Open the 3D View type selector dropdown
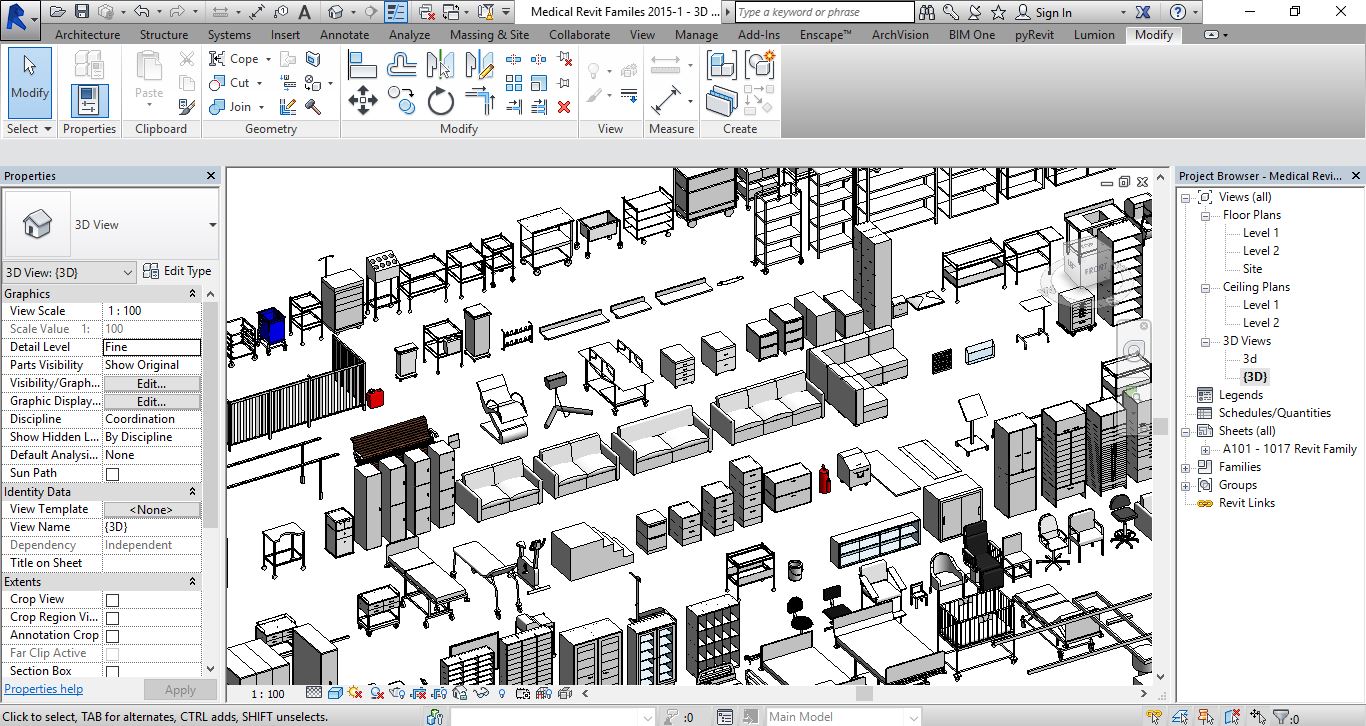The image size is (1366, 726). click(212, 225)
